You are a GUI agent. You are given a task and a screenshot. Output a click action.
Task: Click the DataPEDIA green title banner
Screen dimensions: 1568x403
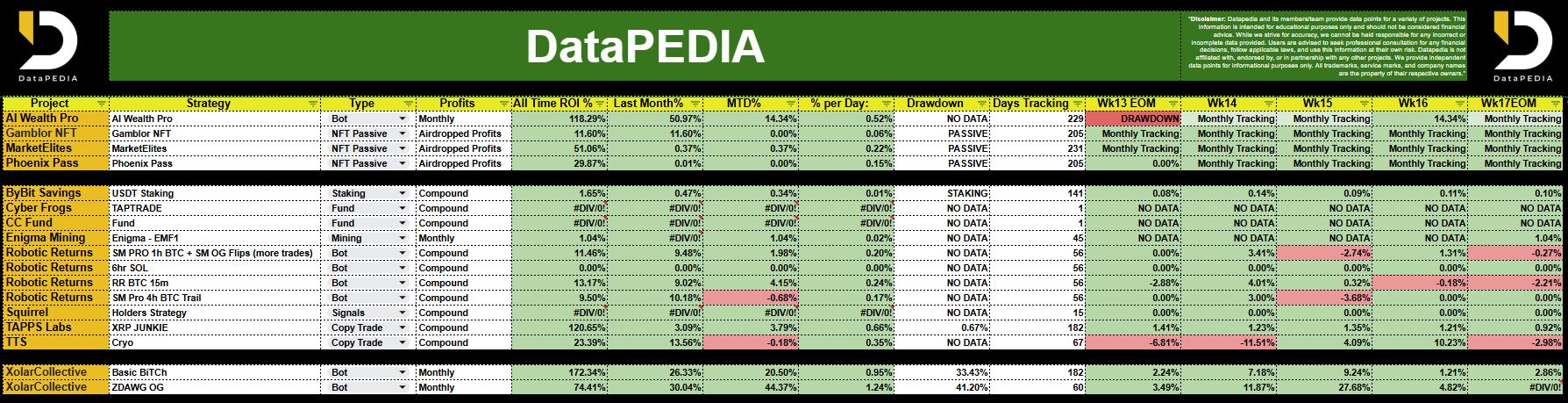645,46
